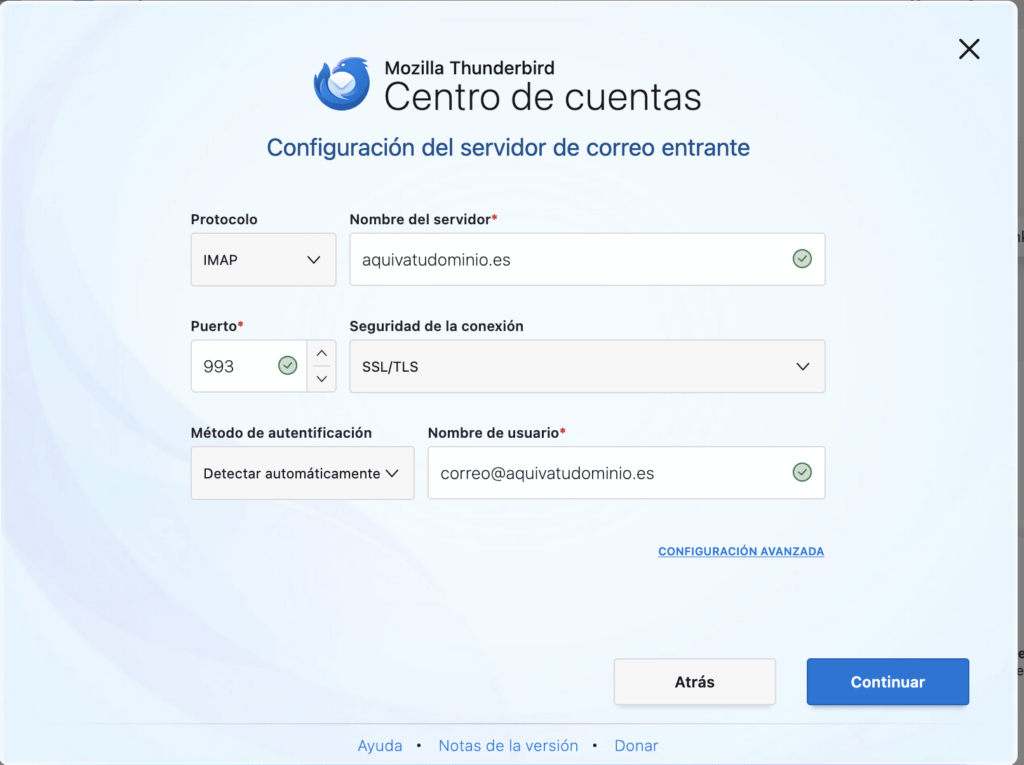The width and height of the screenshot is (1024, 765).
Task: Click the Mozilla Thunderbird text
Action: pyautogui.click(x=470, y=68)
